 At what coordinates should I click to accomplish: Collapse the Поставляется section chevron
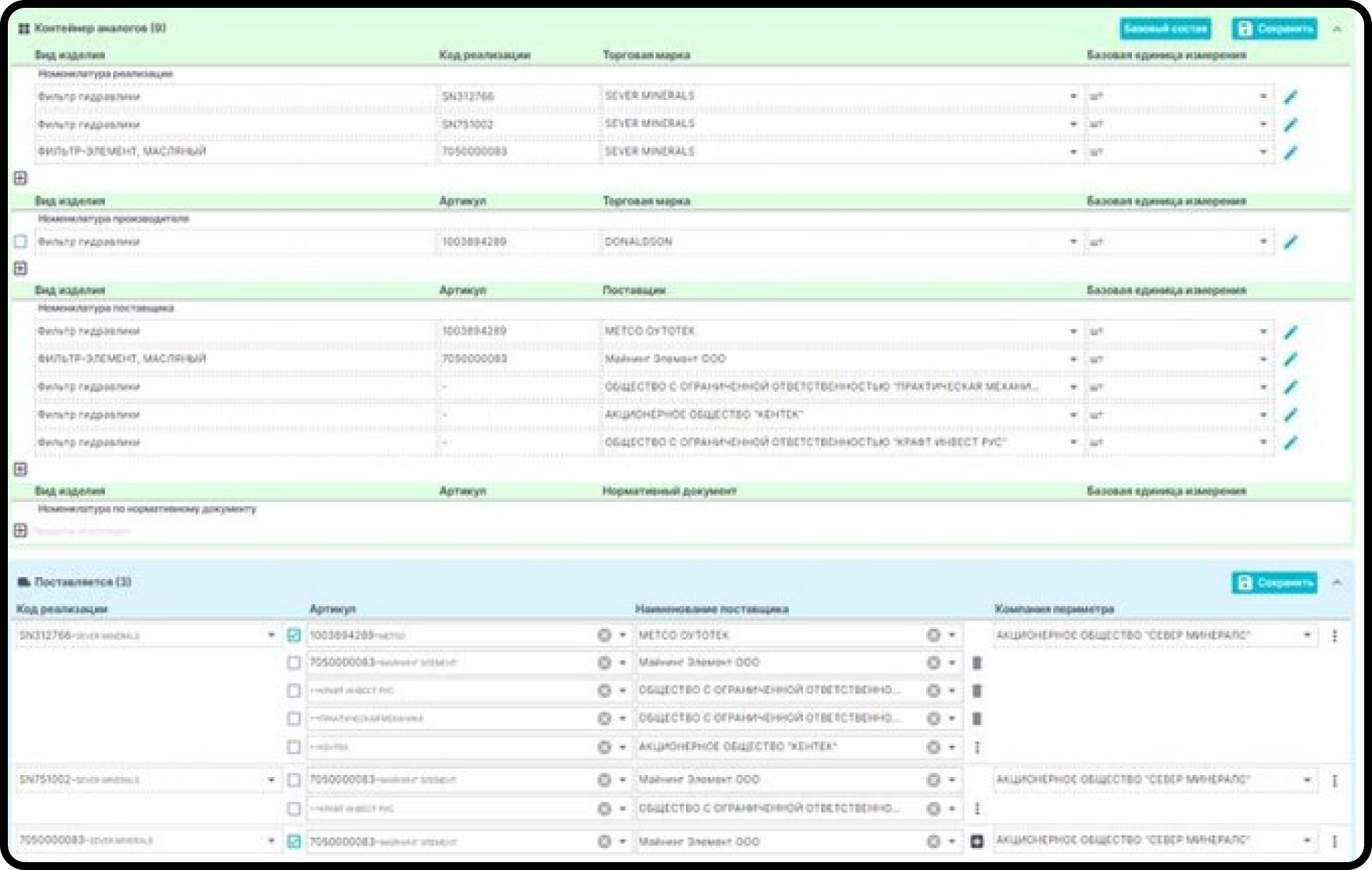click(1337, 583)
